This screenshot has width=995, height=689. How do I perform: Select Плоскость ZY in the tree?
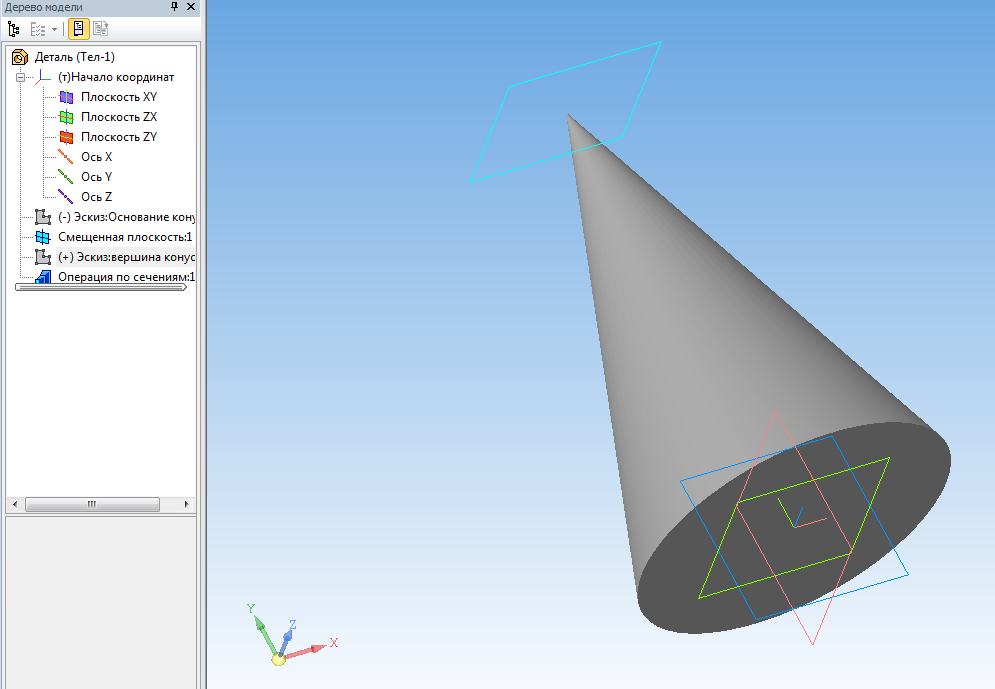[x=119, y=137]
